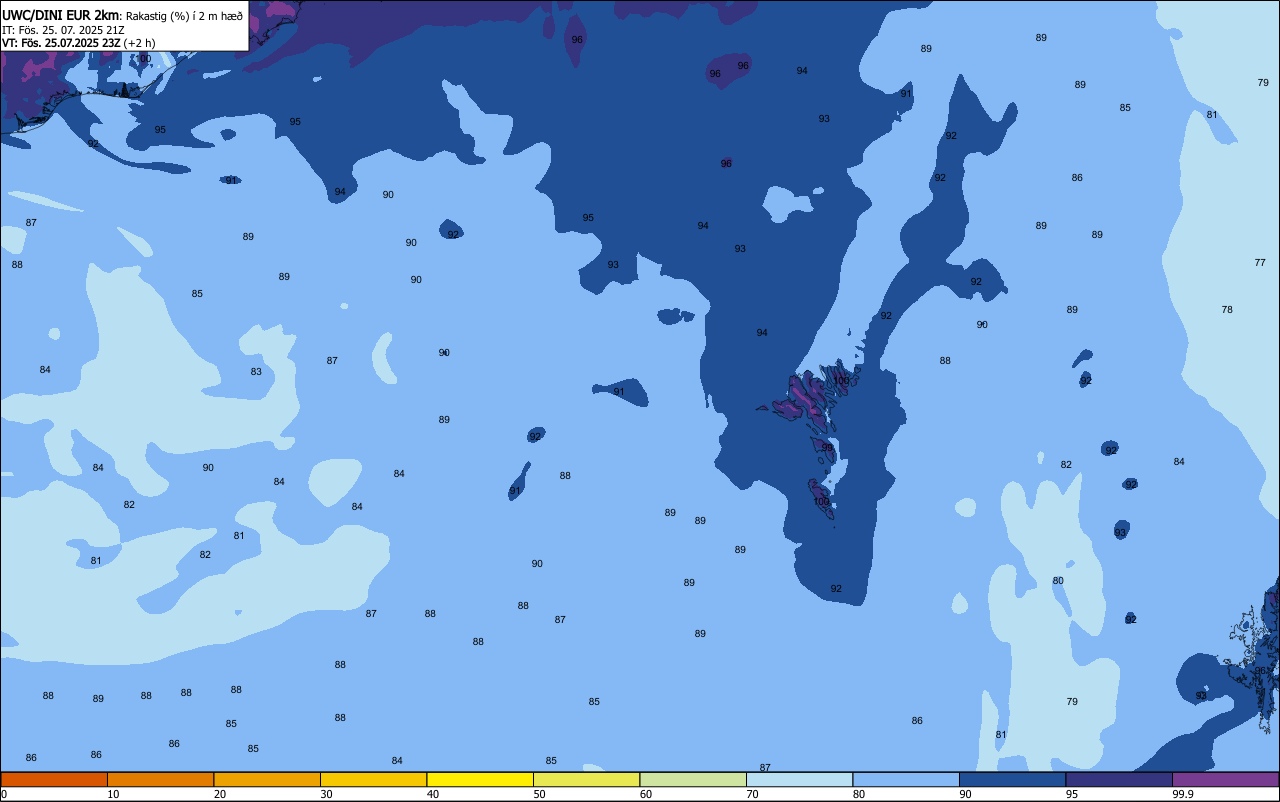Select the purple legend swatch above 99.9
Image resolution: width=1280 pixels, height=802 pixels.
1225,779
